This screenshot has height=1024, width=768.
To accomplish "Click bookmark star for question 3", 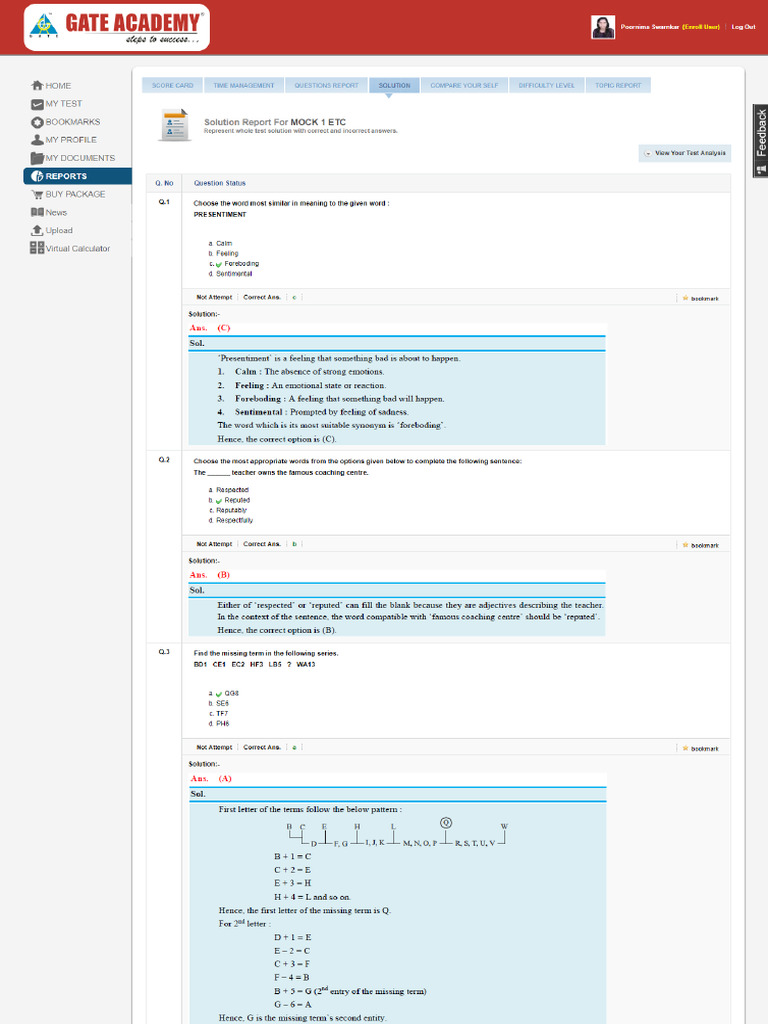I will (x=685, y=748).
